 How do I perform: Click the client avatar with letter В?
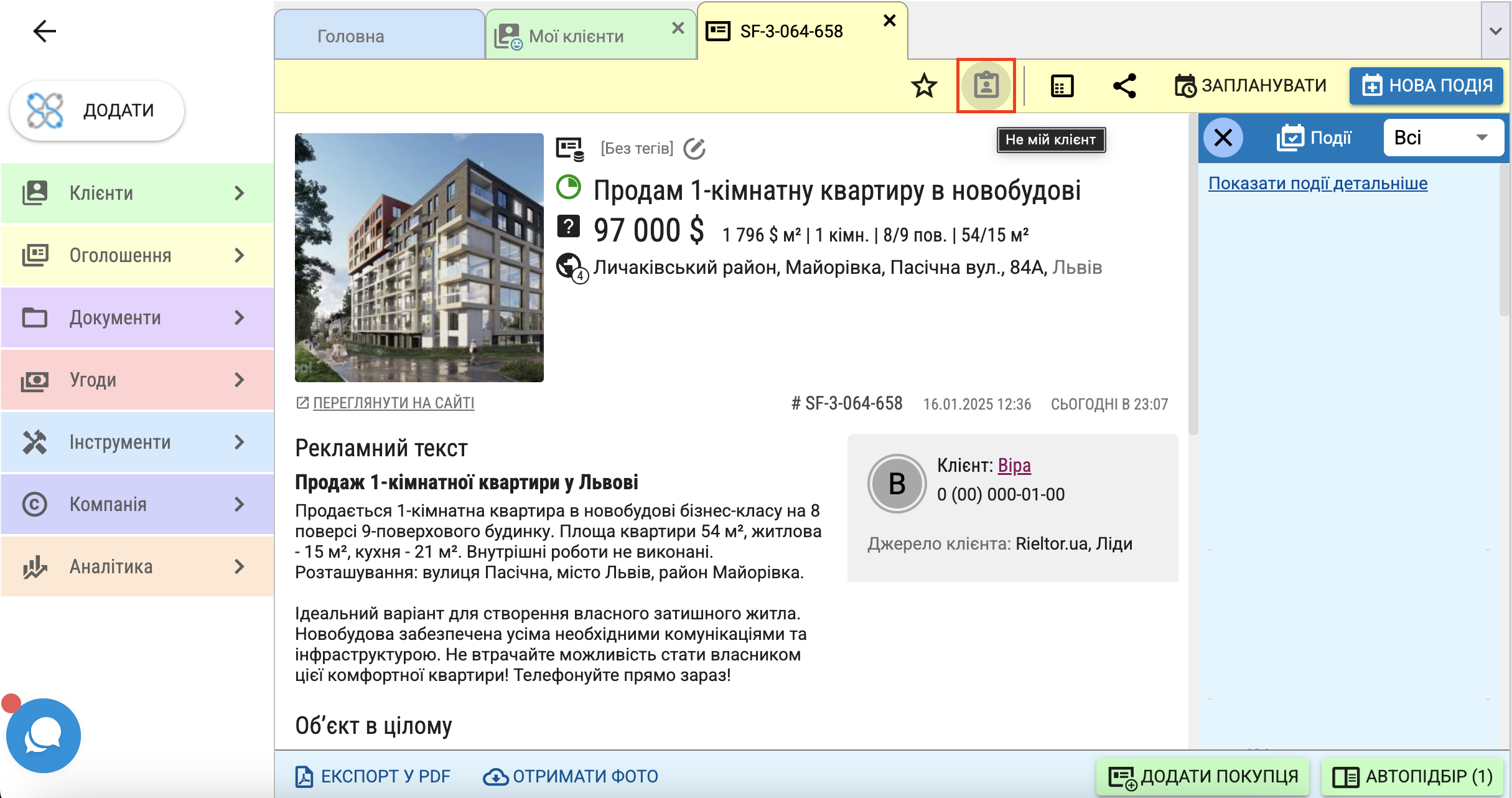tap(897, 484)
